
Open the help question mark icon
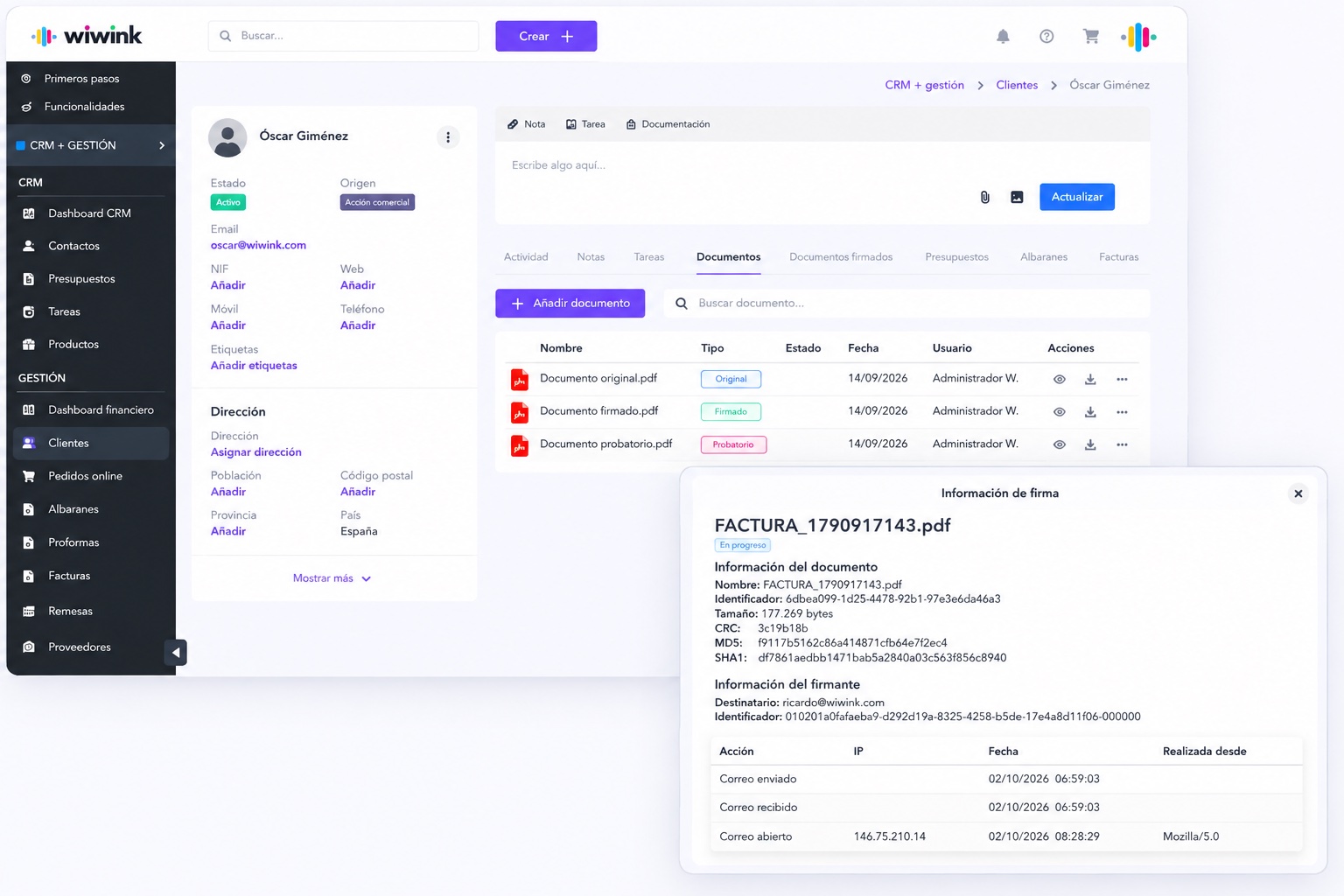(1046, 36)
